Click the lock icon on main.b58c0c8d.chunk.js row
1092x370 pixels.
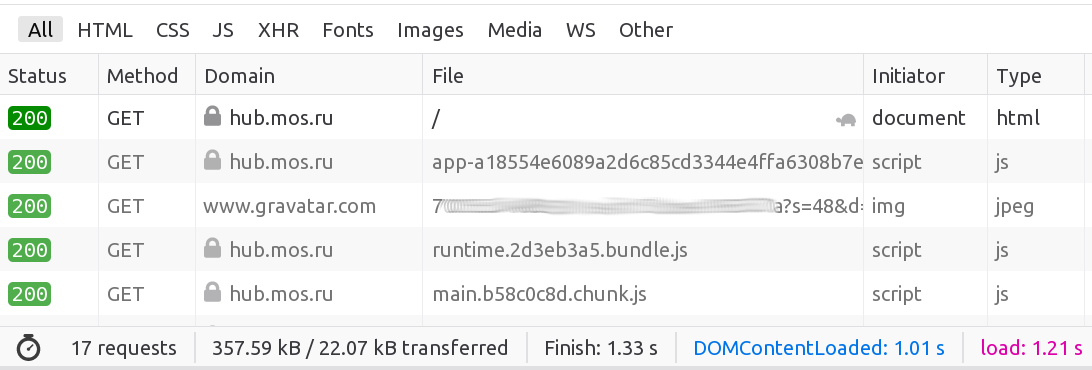pyautogui.click(x=212, y=292)
